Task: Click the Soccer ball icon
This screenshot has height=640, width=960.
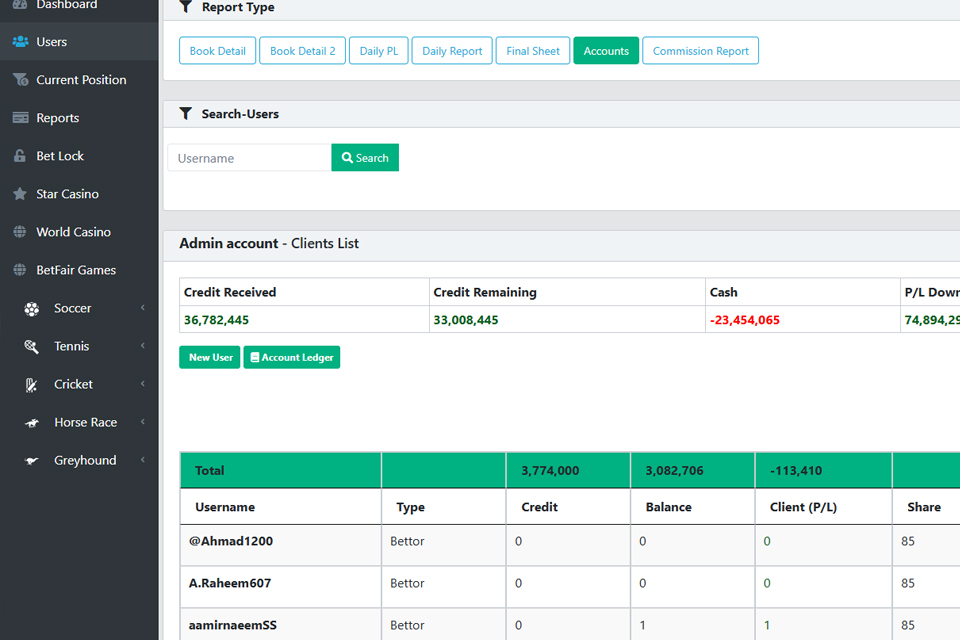Action: point(32,308)
